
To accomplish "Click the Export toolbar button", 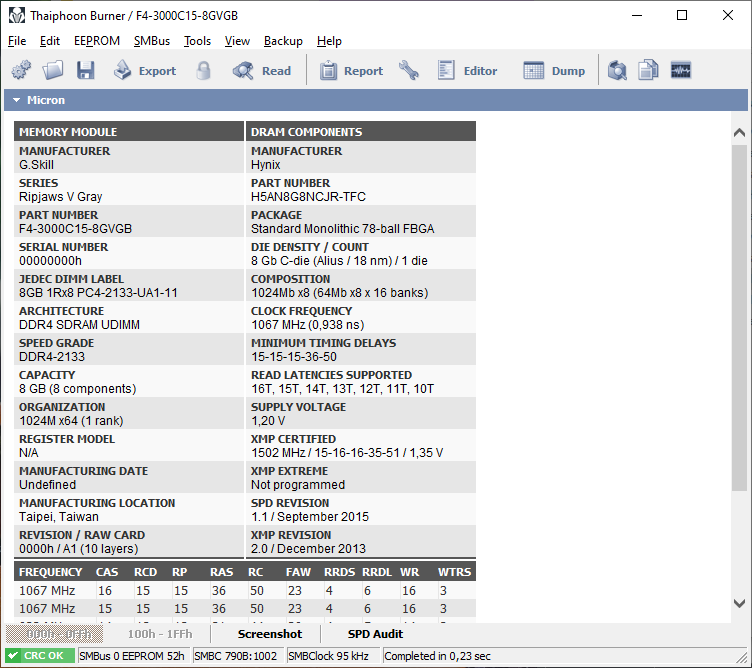I will (145, 71).
